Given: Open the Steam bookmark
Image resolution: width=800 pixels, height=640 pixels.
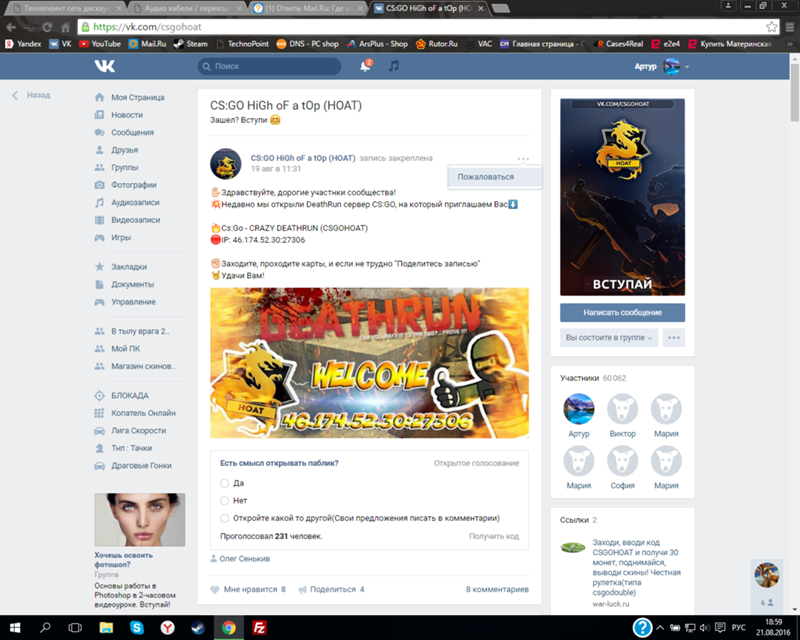Looking at the screenshot, I should point(190,44).
